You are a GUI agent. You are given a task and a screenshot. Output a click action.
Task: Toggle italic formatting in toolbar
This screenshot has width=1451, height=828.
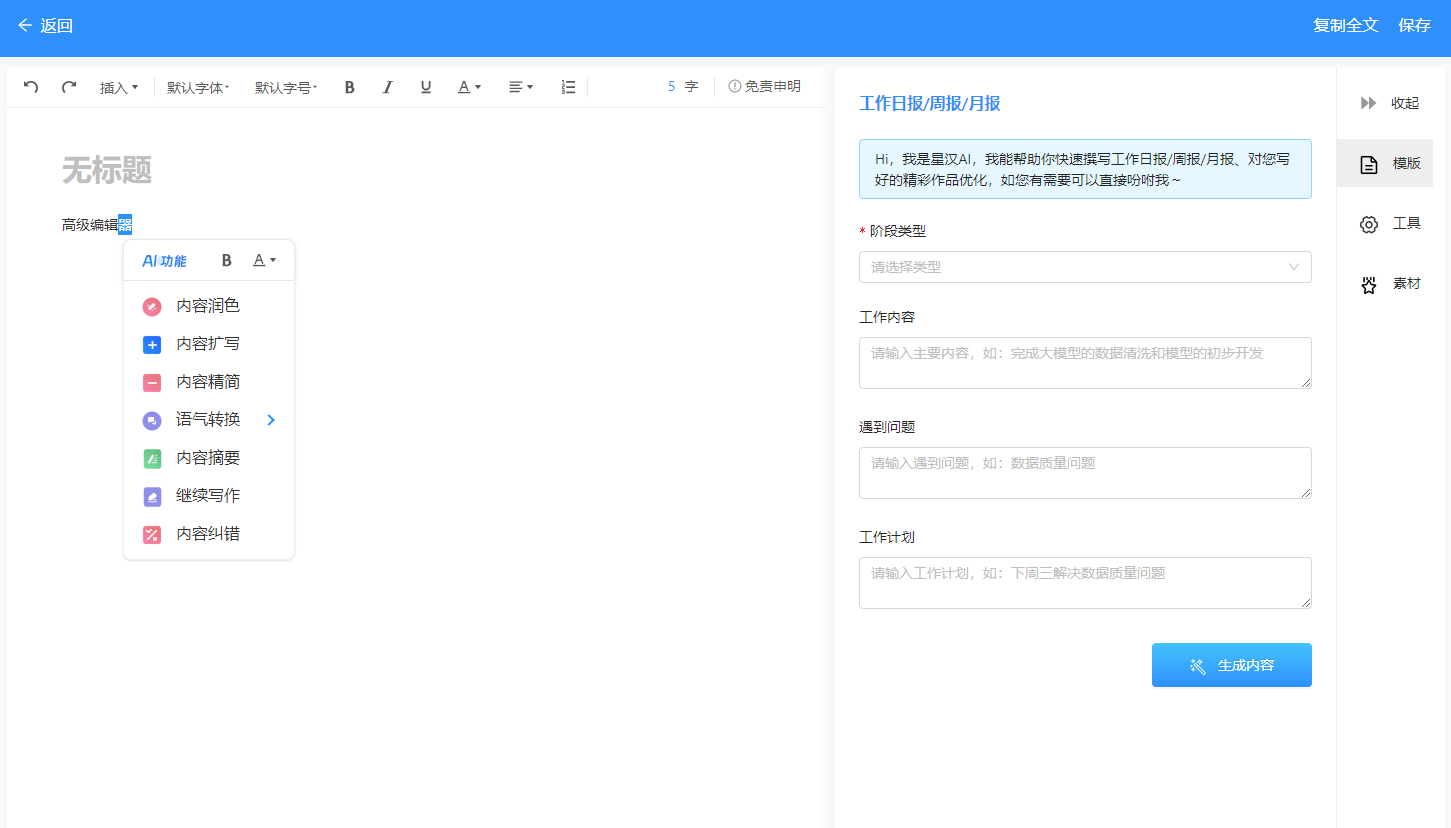388,87
